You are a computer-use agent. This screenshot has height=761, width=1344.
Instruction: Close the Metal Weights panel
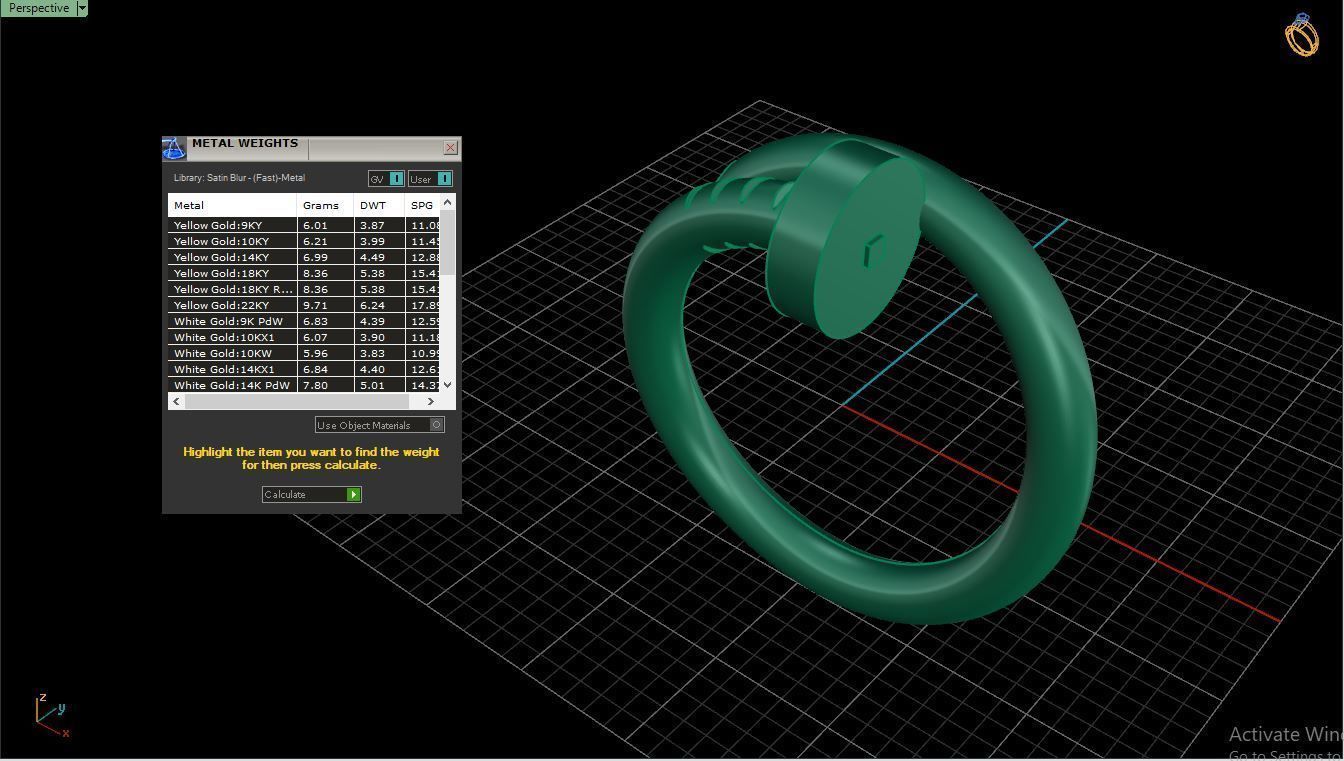(451, 148)
